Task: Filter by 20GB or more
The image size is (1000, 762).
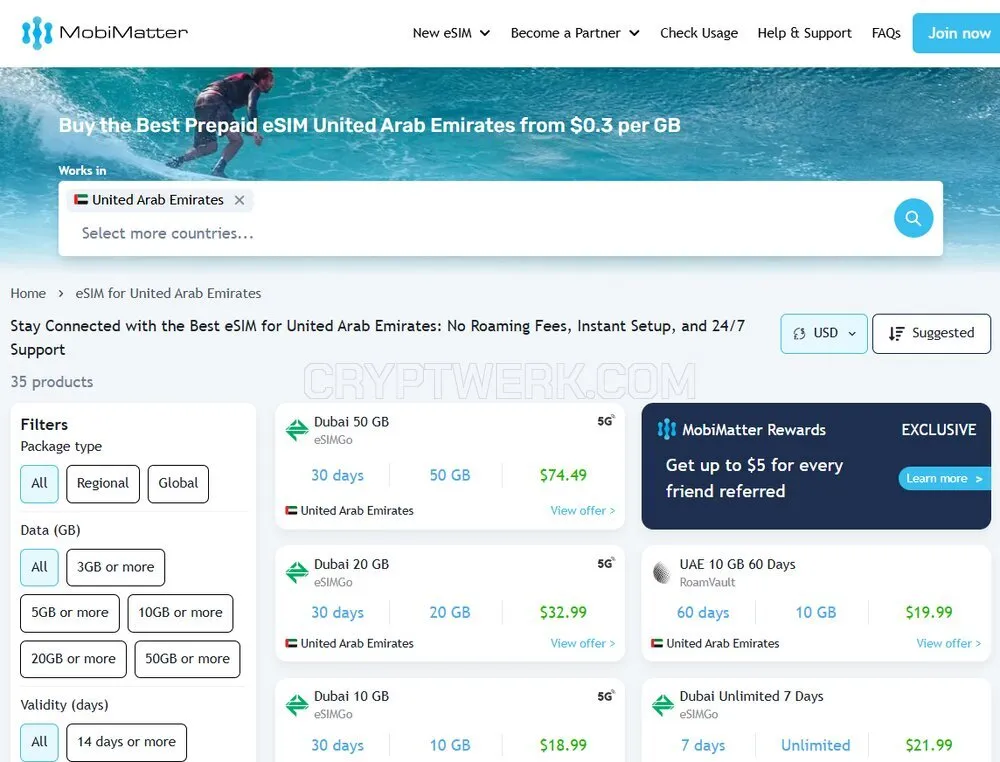Action: pyautogui.click(x=73, y=659)
